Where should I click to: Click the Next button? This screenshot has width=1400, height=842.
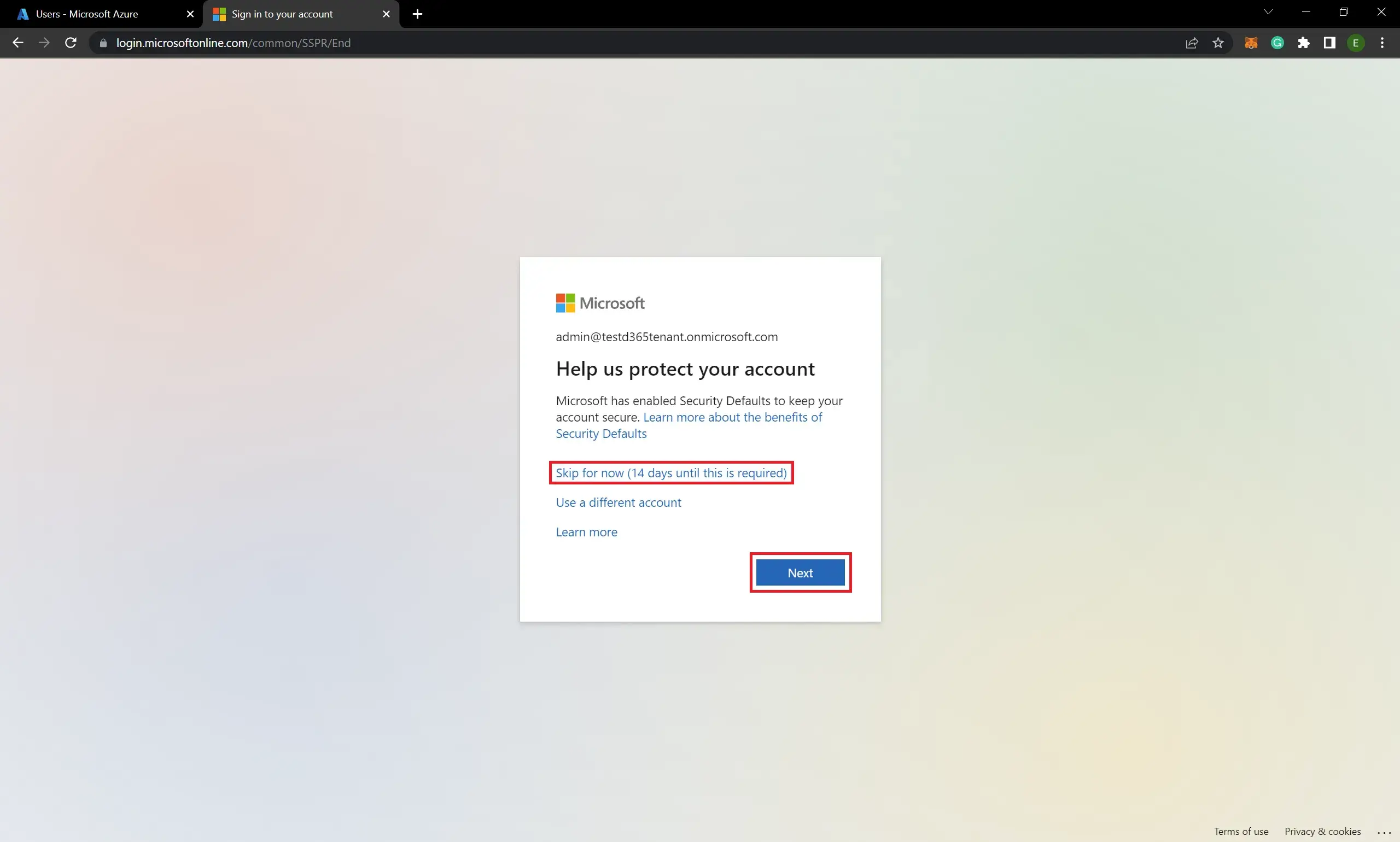[800, 573]
